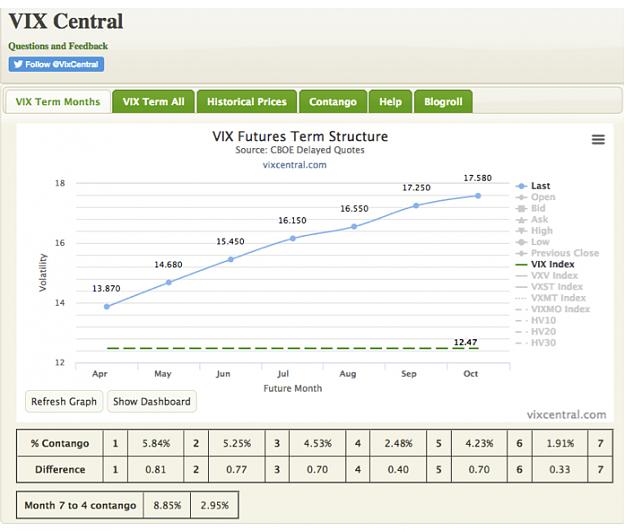Enable the VIXMO Index legend entry
The height and width of the screenshot is (531, 625).
coord(552,309)
